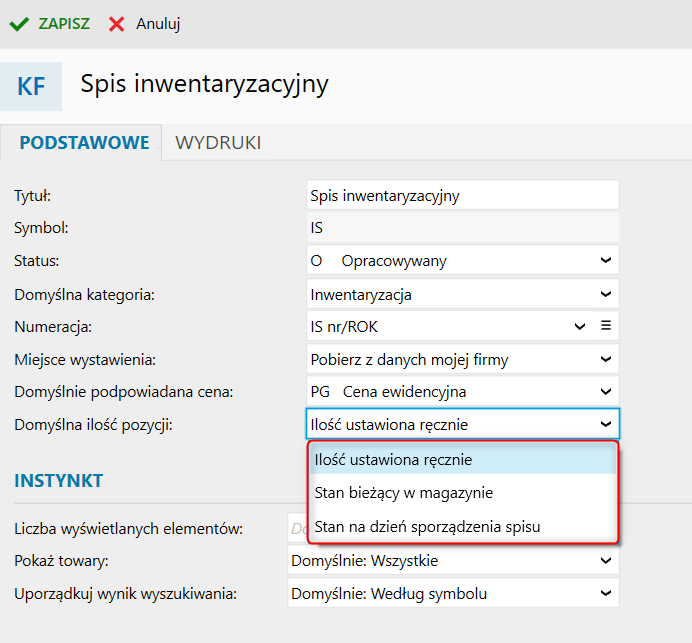Switch to the PODSTAWOWE tab
The height and width of the screenshot is (643, 692).
click(x=84, y=143)
